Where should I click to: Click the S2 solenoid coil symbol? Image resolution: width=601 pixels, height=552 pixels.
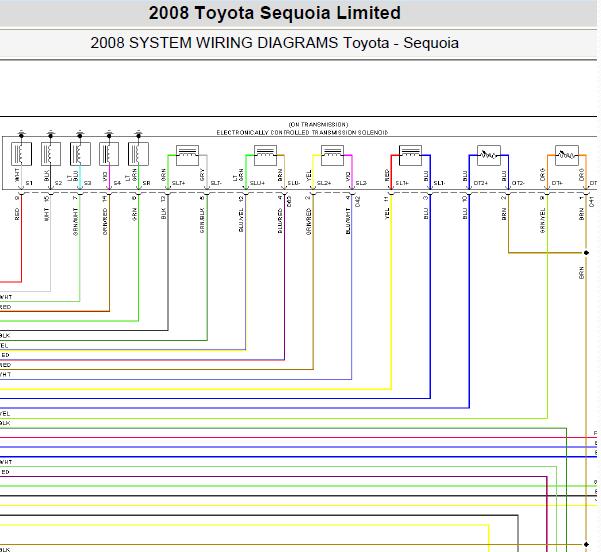point(51,154)
